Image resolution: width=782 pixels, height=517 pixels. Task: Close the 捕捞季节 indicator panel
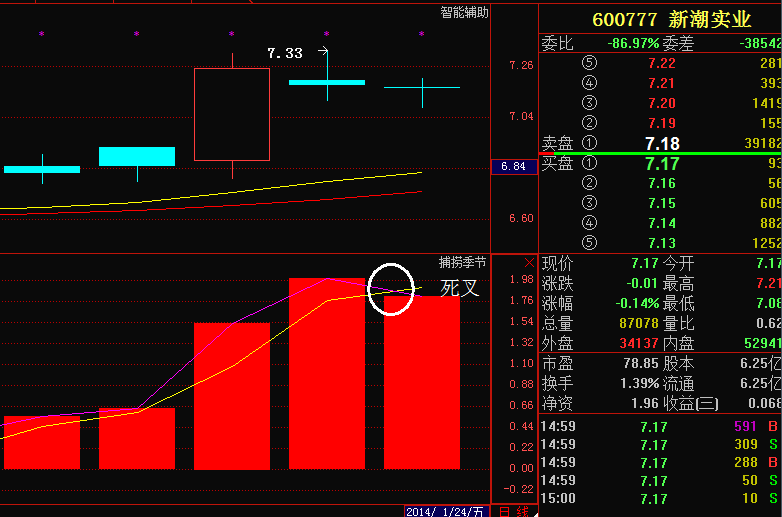click(529, 262)
